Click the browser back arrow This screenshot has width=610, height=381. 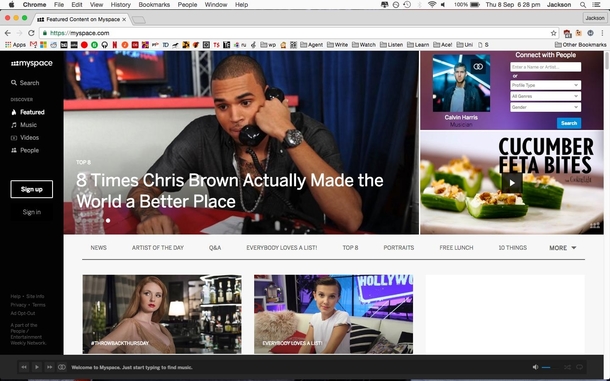click(x=8, y=33)
